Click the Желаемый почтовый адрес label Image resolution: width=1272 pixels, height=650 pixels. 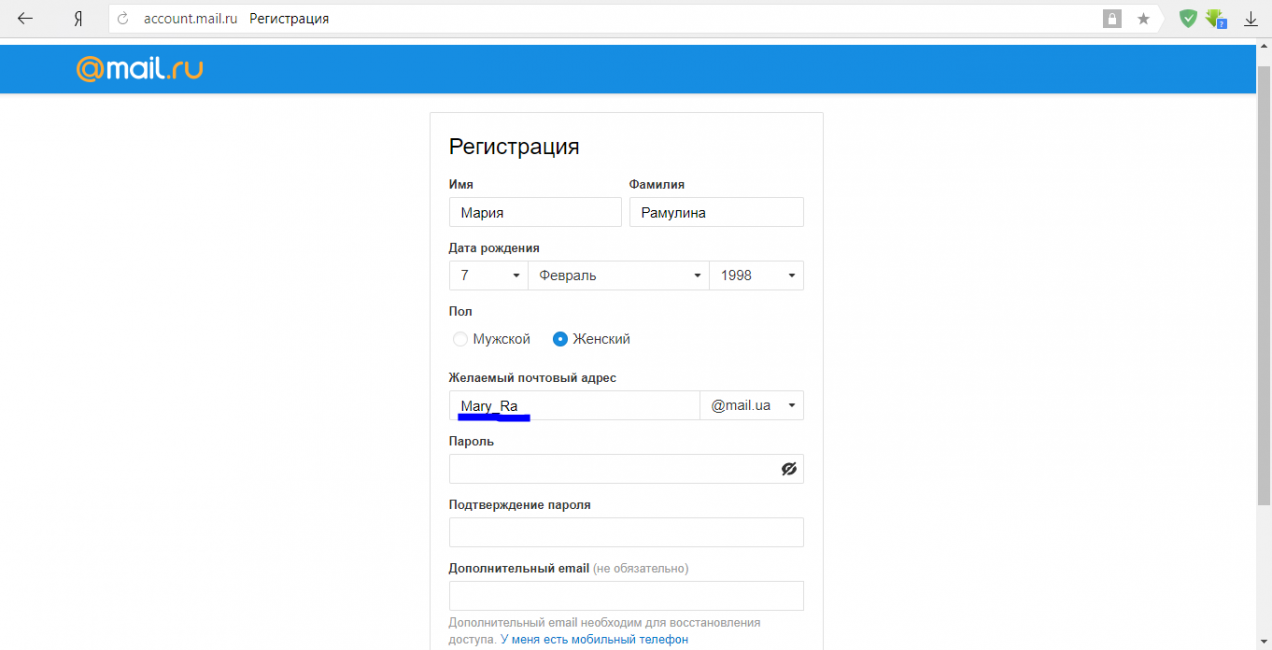[533, 377]
